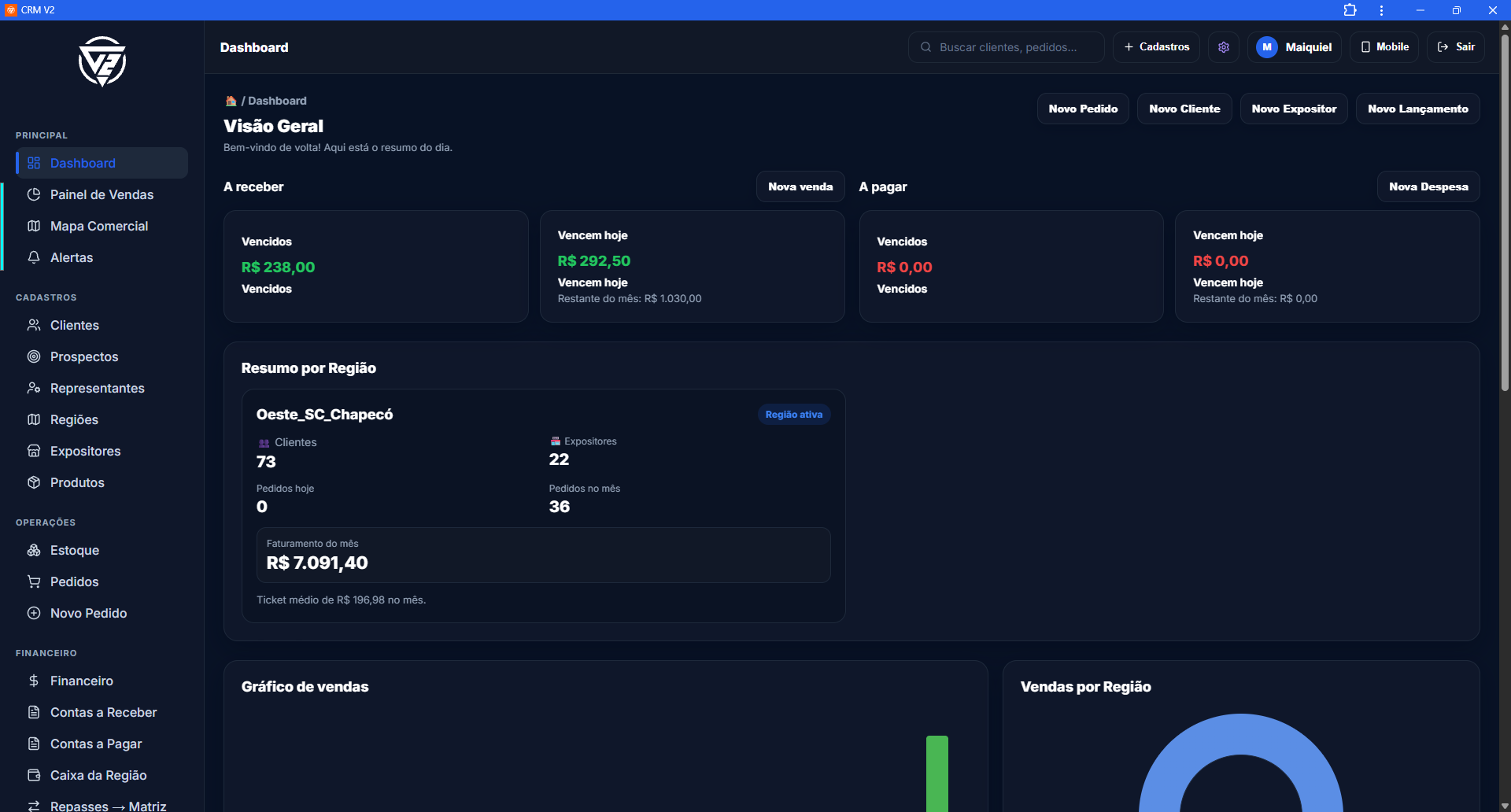
Task: Click the Novo Expositor button
Action: point(1294,109)
